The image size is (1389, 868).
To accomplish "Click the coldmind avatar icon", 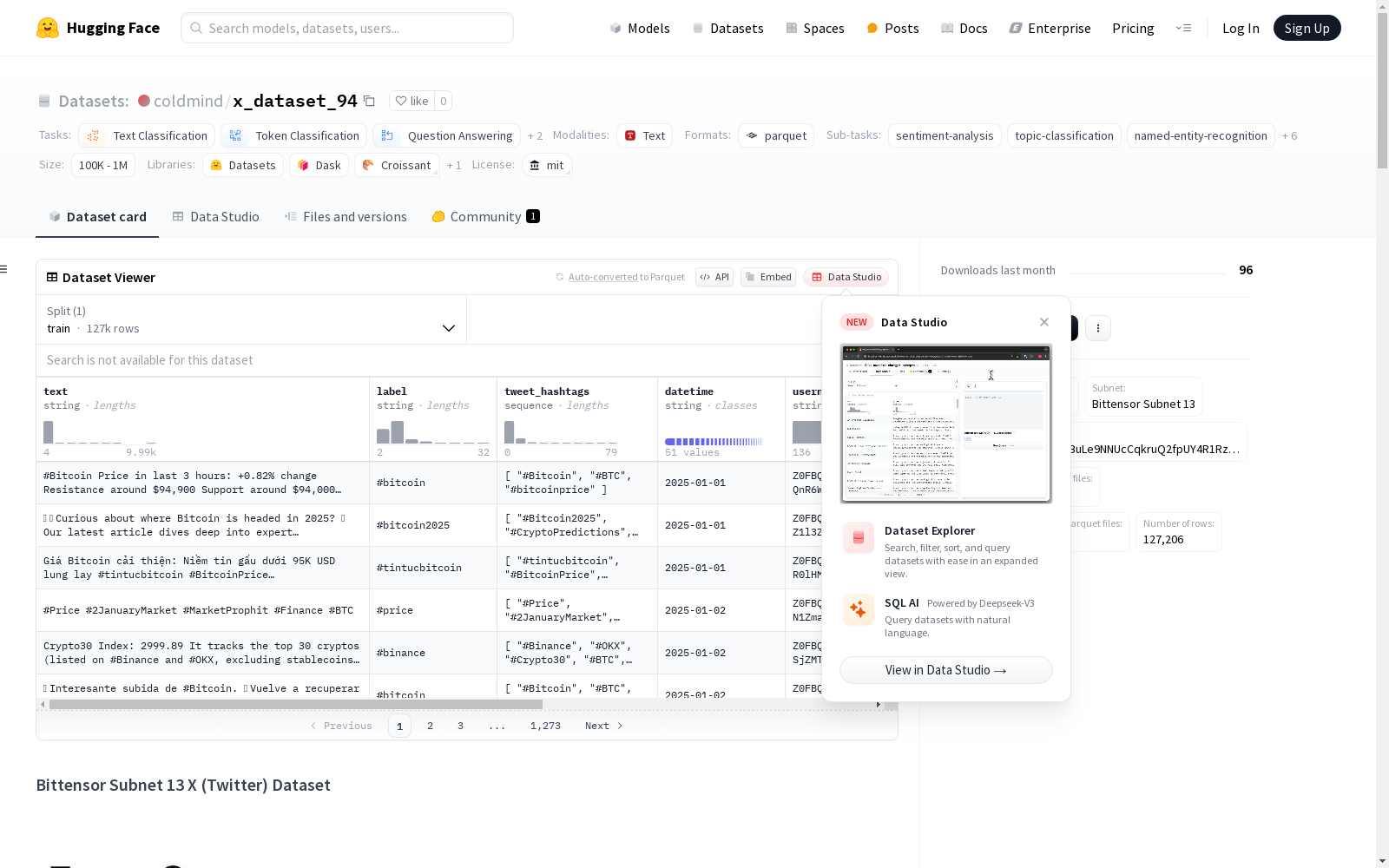I will coord(144,101).
